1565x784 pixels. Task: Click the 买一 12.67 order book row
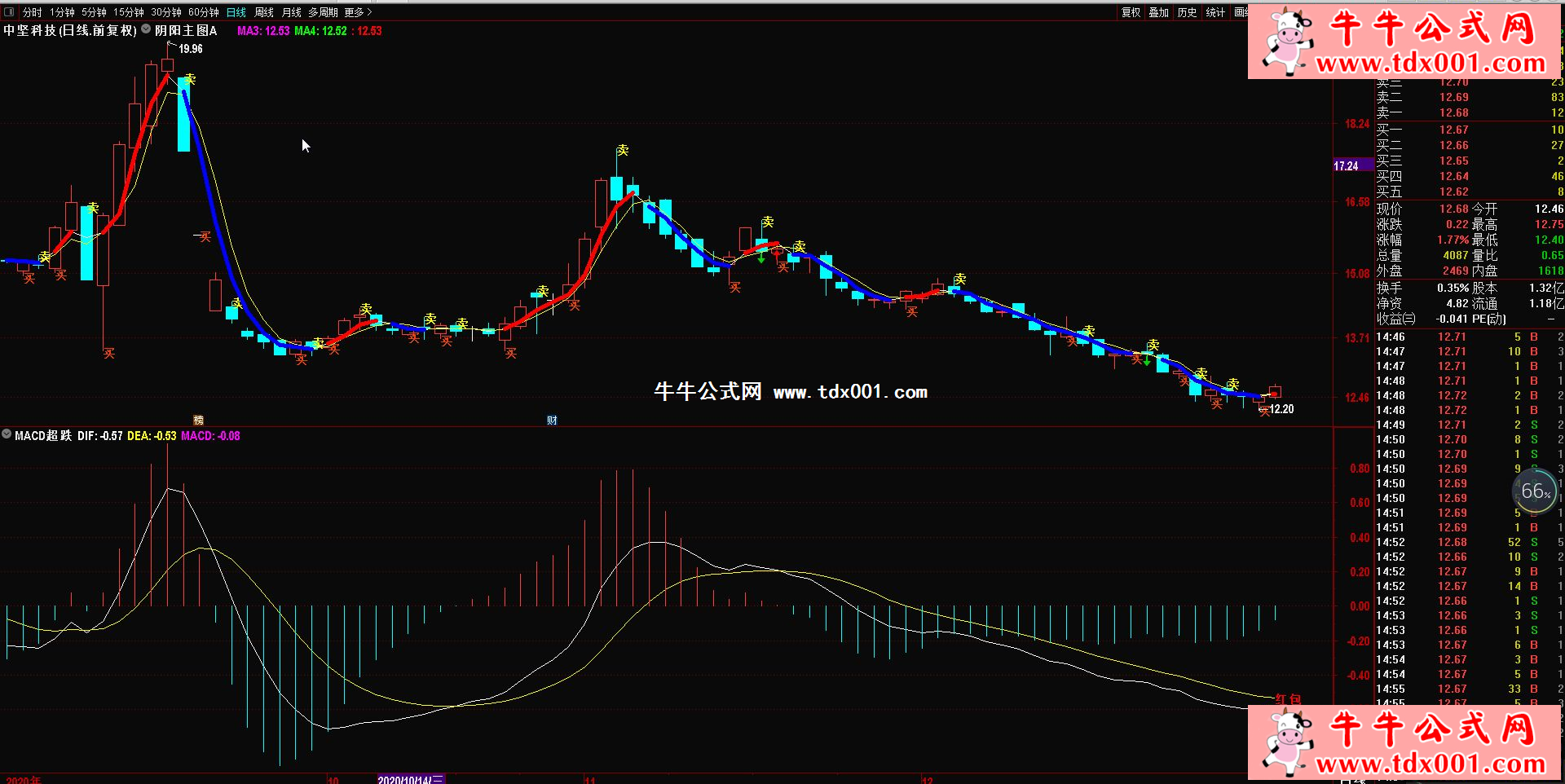coord(1470,130)
